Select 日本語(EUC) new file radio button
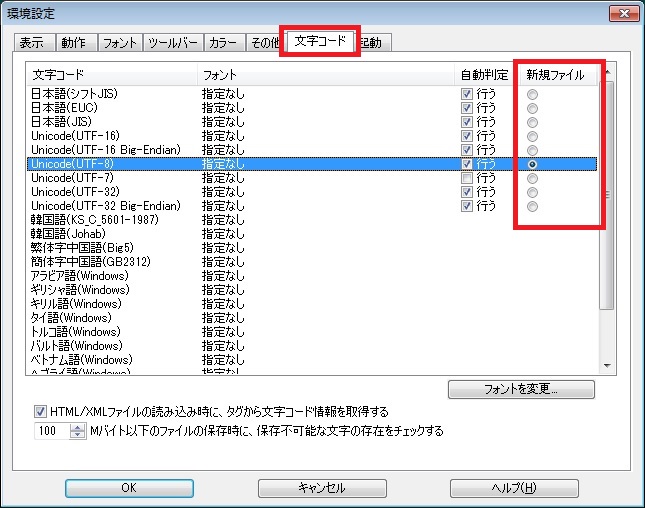This screenshot has height=508, width=645. pos(533,108)
